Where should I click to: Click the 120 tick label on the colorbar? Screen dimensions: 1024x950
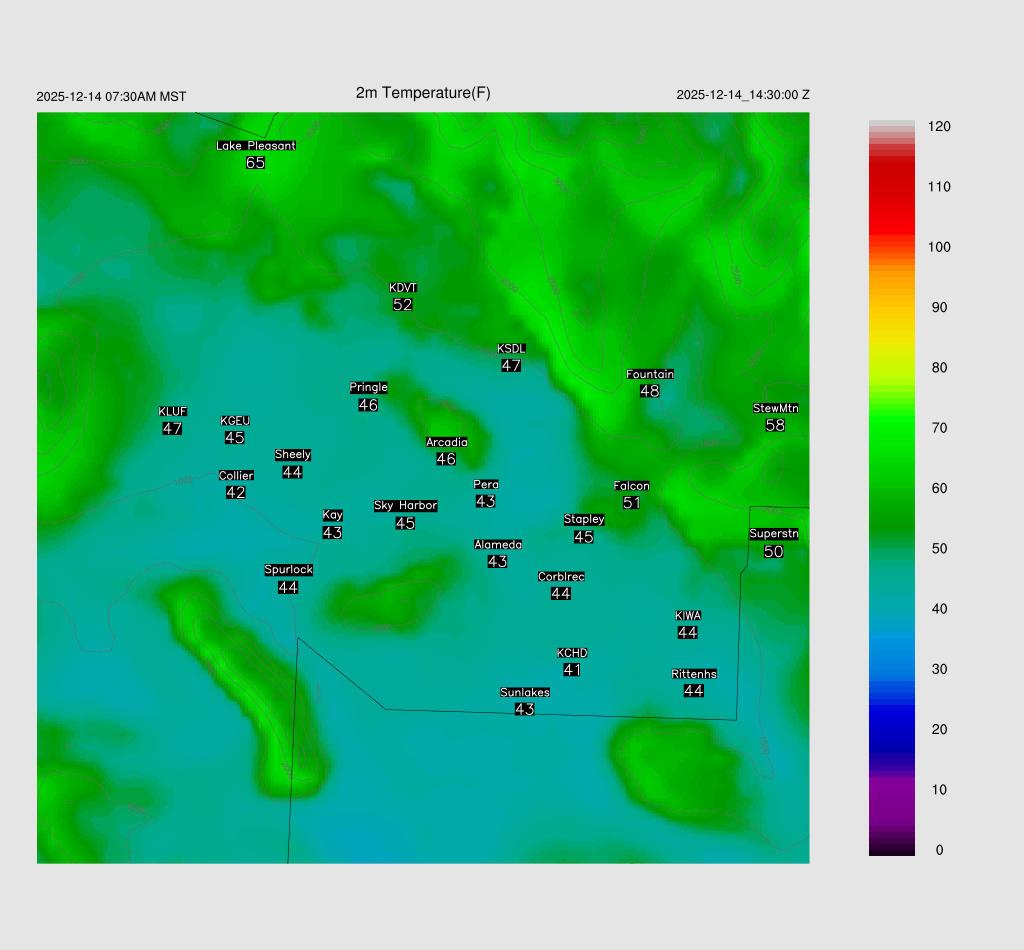click(938, 127)
